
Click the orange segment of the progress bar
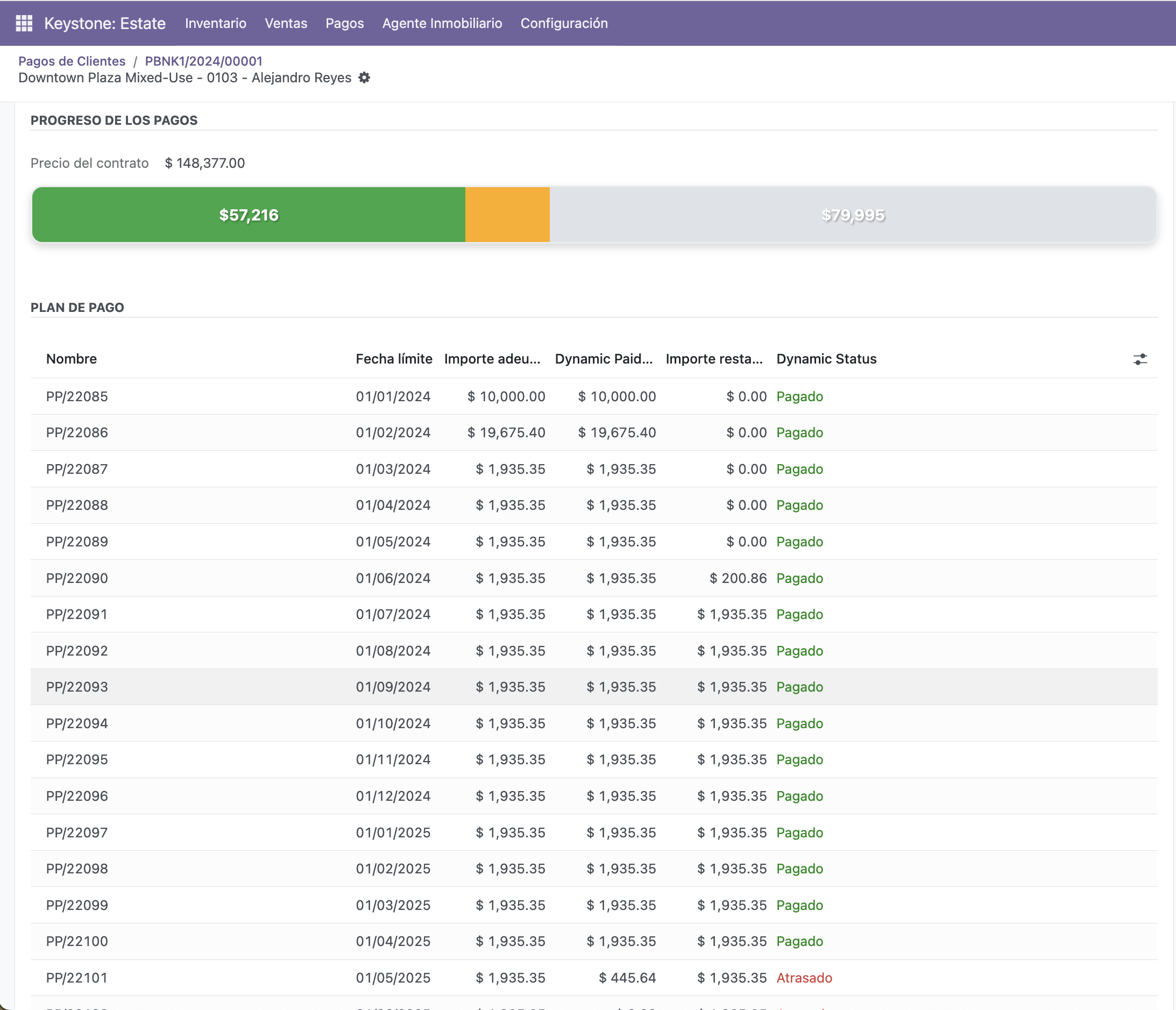[x=507, y=215]
